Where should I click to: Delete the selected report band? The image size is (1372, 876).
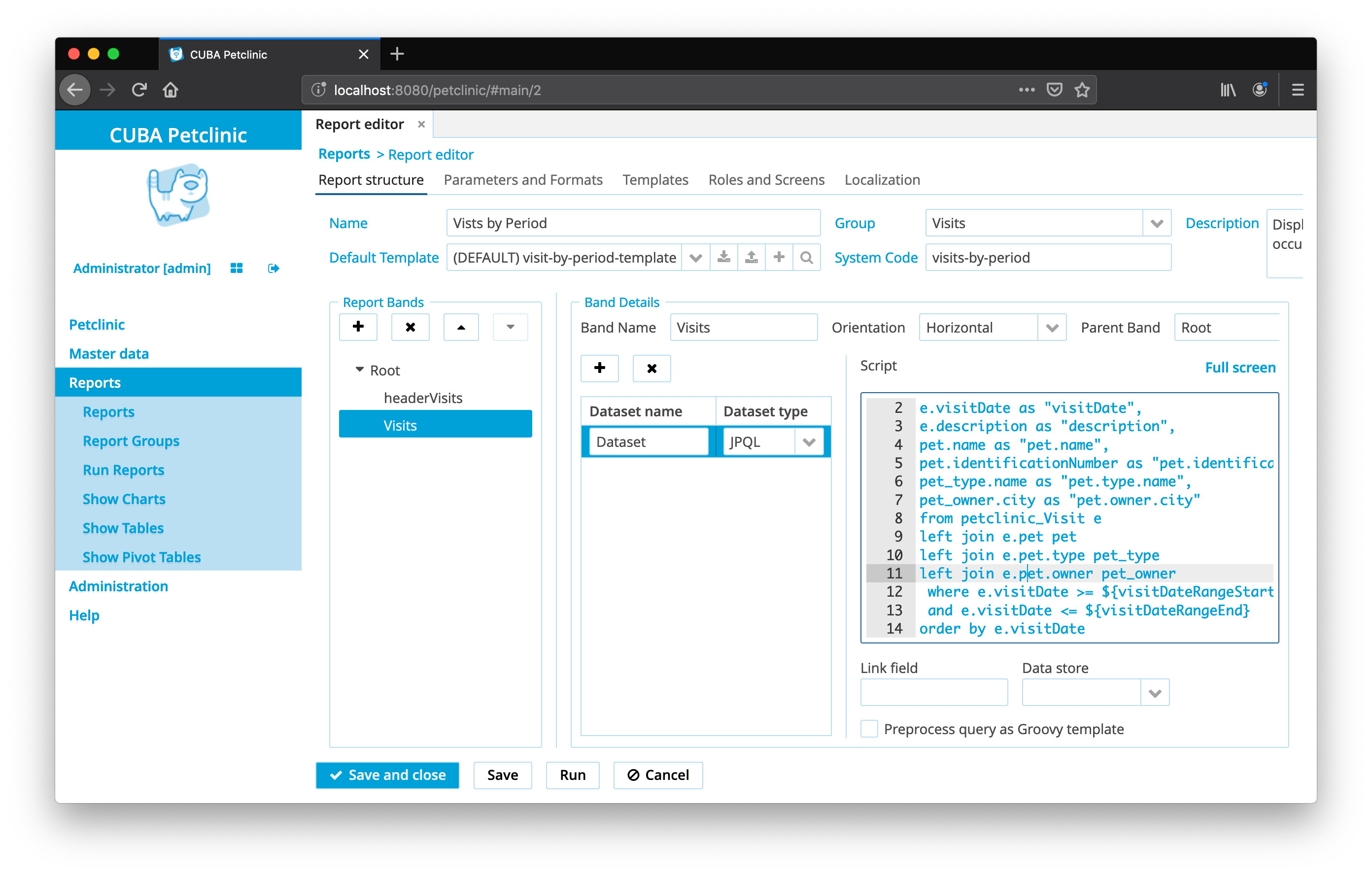tap(410, 327)
